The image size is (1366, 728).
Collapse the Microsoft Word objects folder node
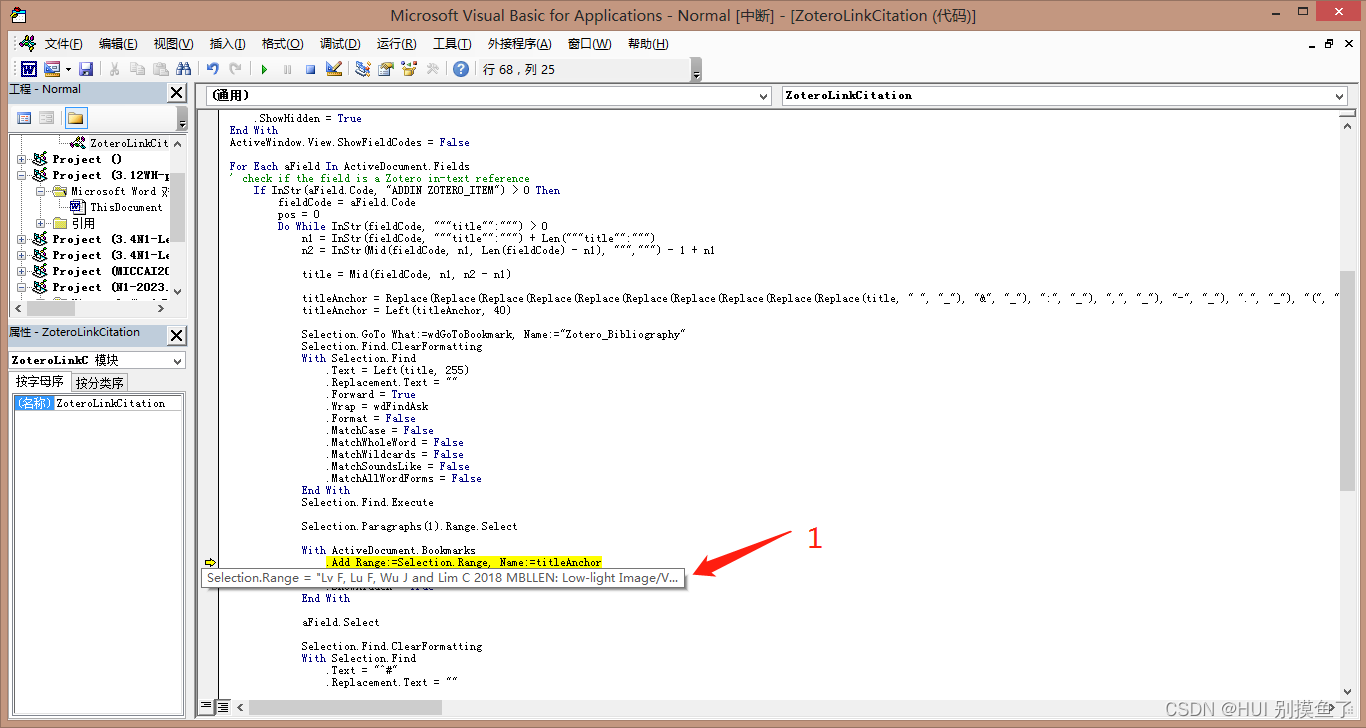[40, 191]
